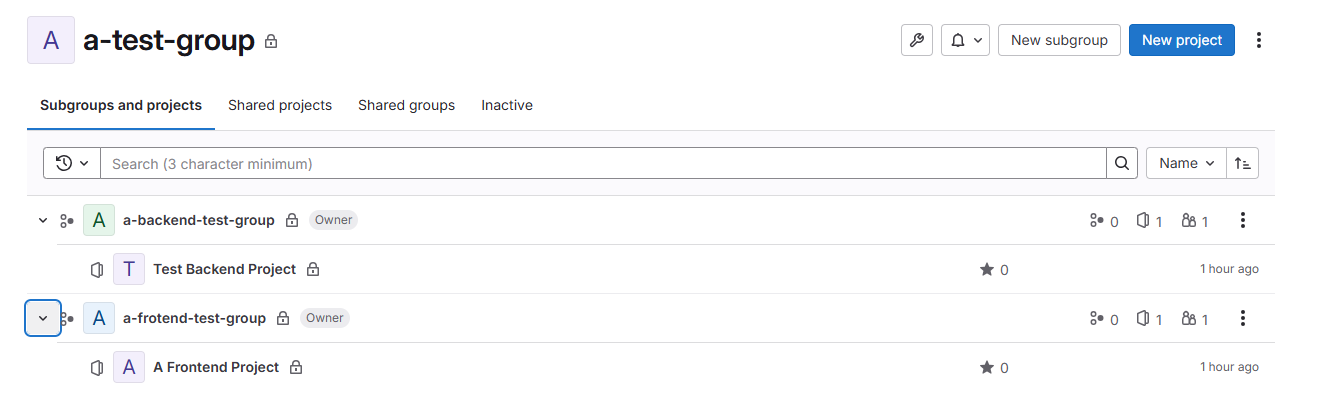Viewport: 1333px width, 418px height.
Task: Open the Name sort dropdown
Action: [x=1186, y=163]
